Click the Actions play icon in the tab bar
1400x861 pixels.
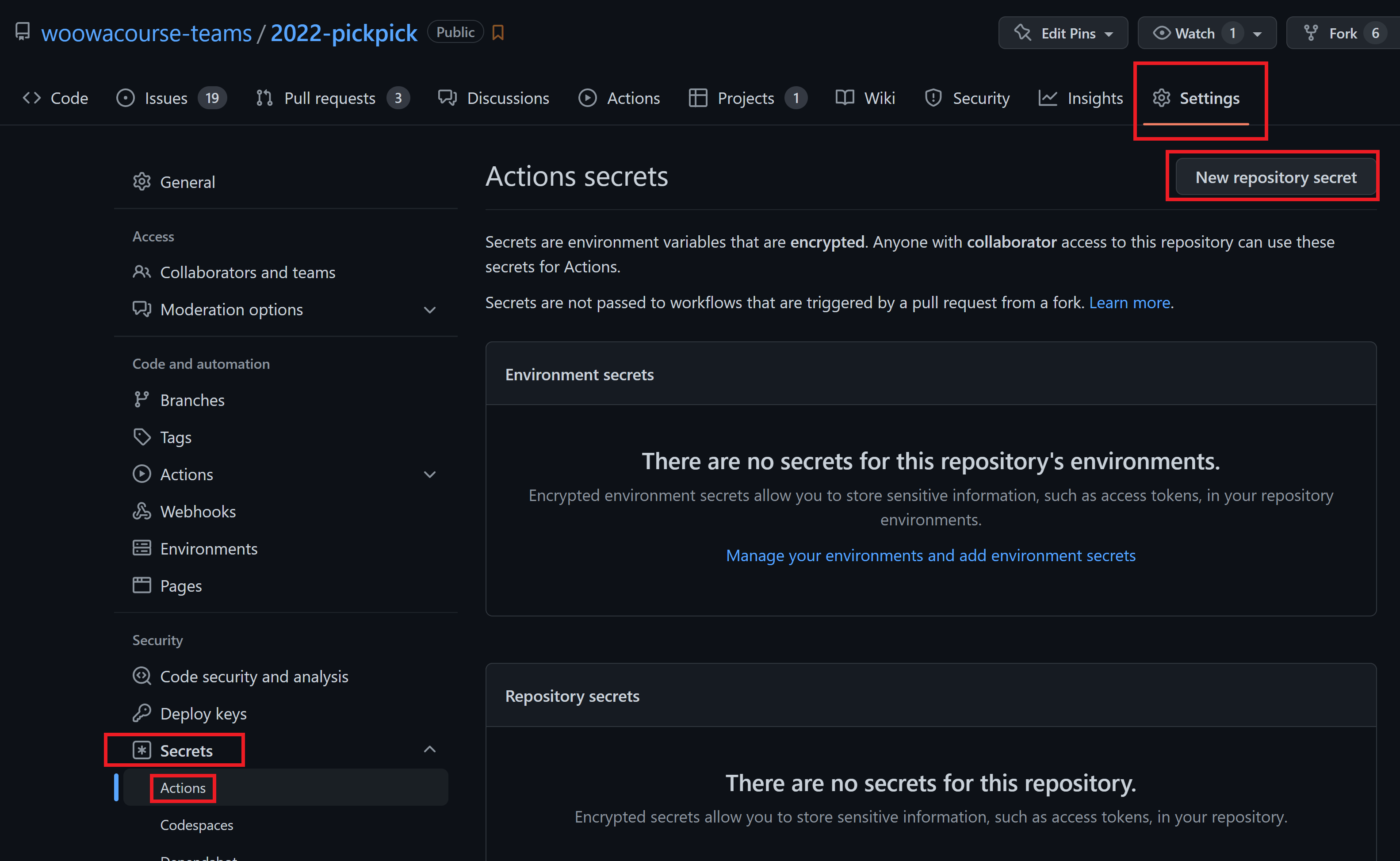click(588, 98)
